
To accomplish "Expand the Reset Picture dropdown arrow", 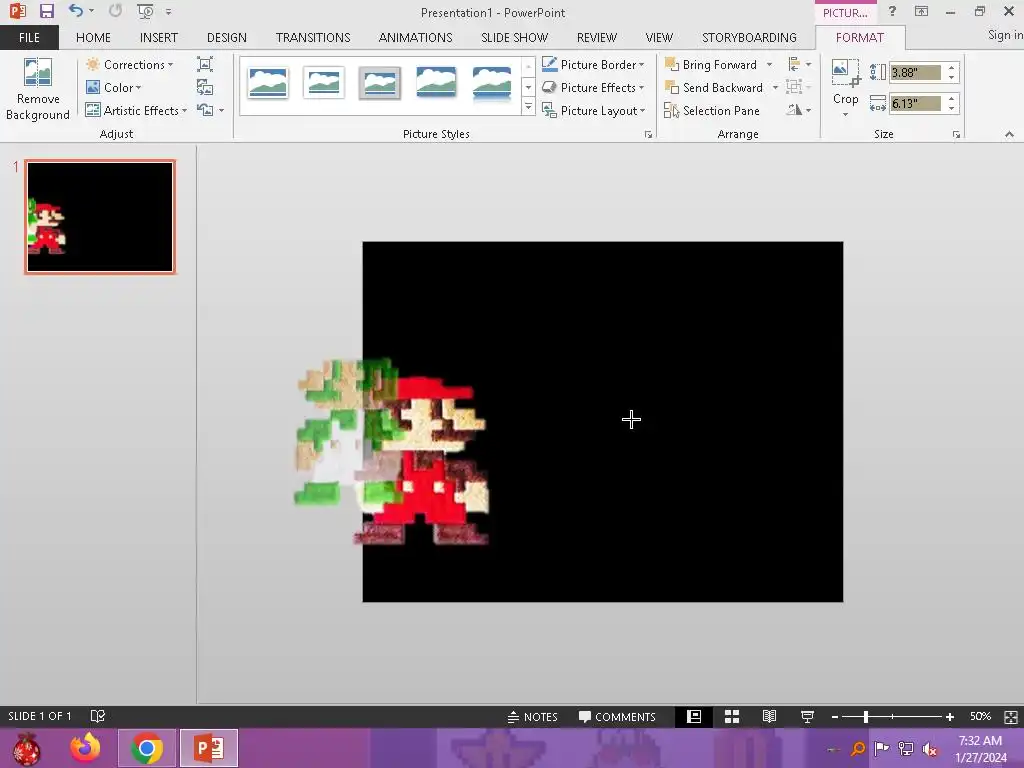I will pyautogui.click(x=221, y=110).
